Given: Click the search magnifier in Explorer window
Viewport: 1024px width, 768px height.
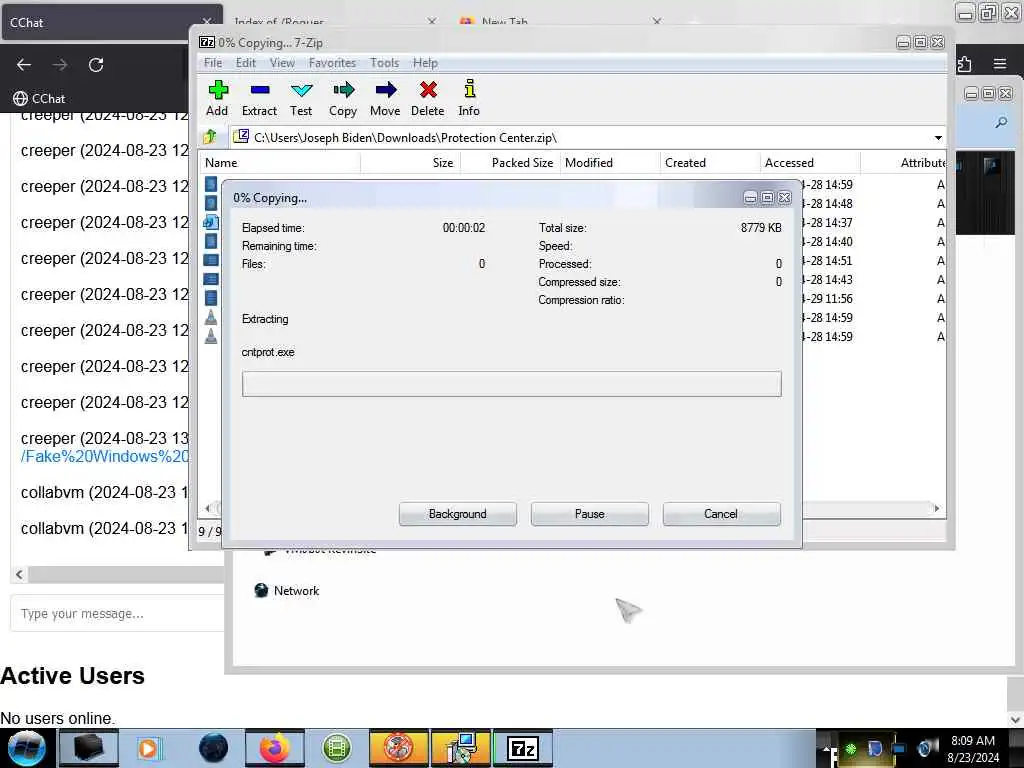Looking at the screenshot, I should tap(1001, 122).
